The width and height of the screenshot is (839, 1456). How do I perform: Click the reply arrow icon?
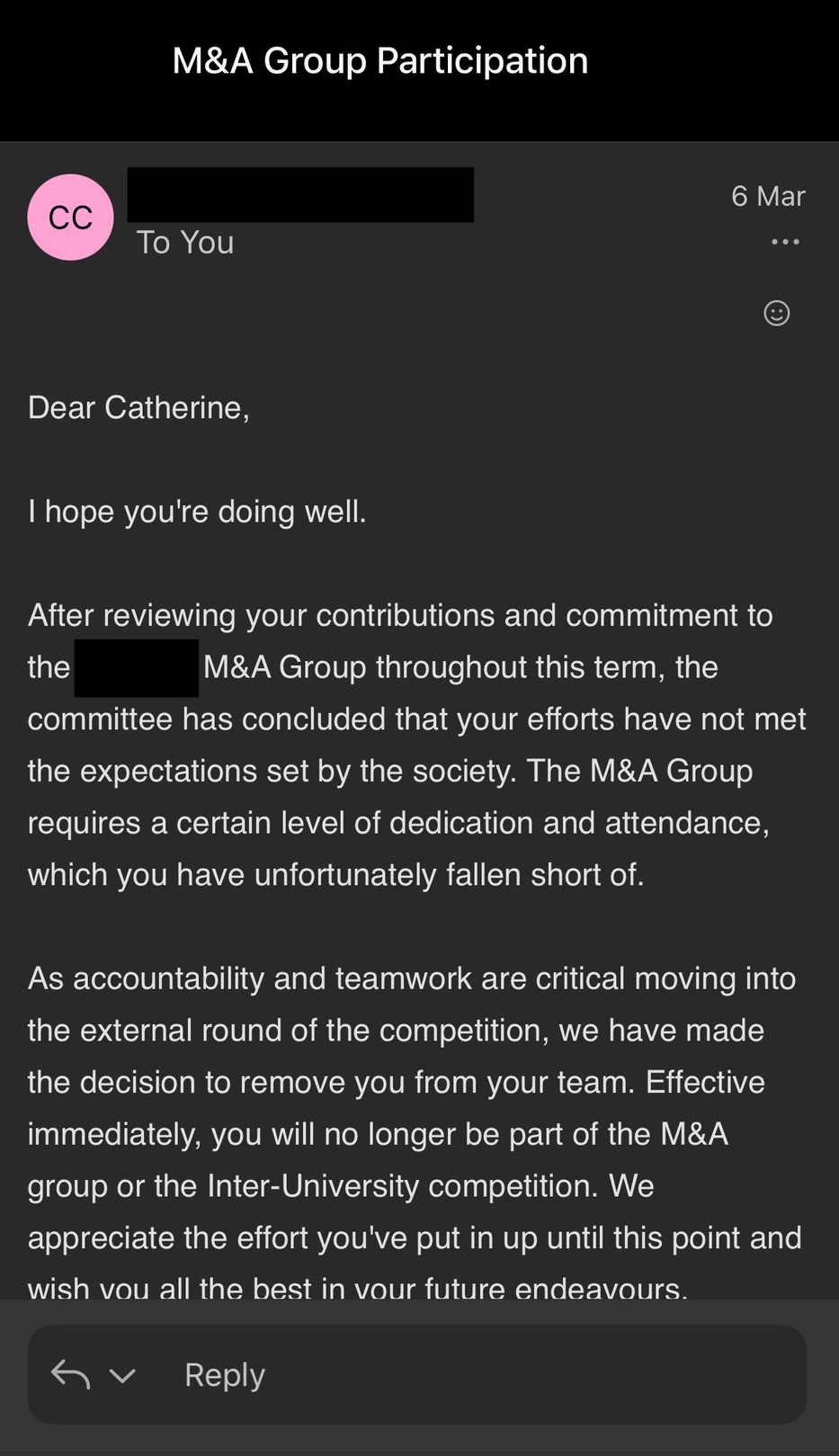click(70, 1374)
